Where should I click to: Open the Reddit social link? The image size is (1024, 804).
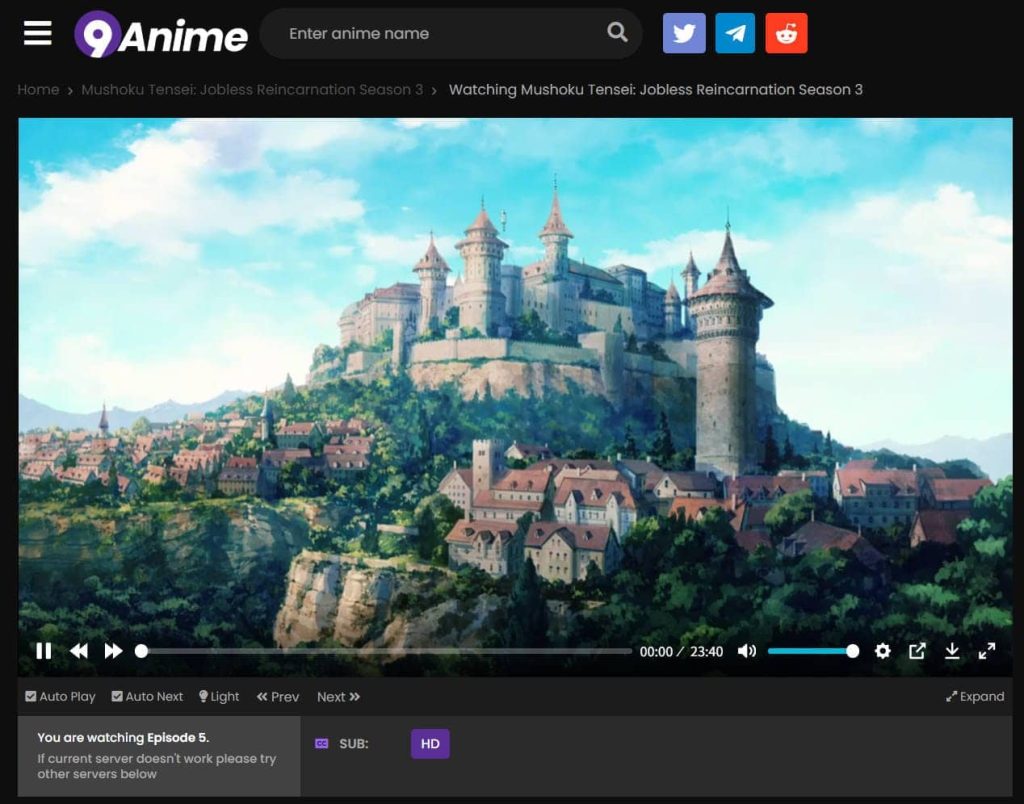coord(786,33)
